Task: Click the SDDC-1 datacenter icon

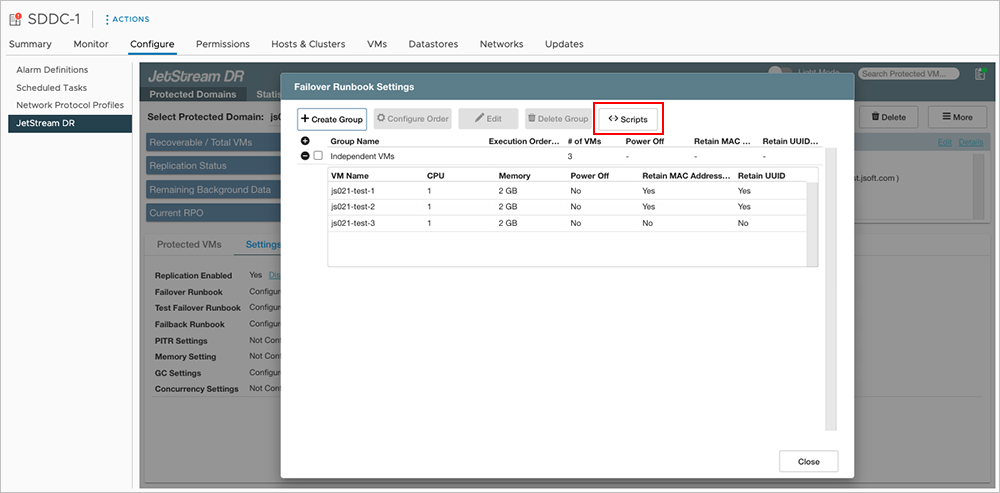Action: (x=16, y=19)
